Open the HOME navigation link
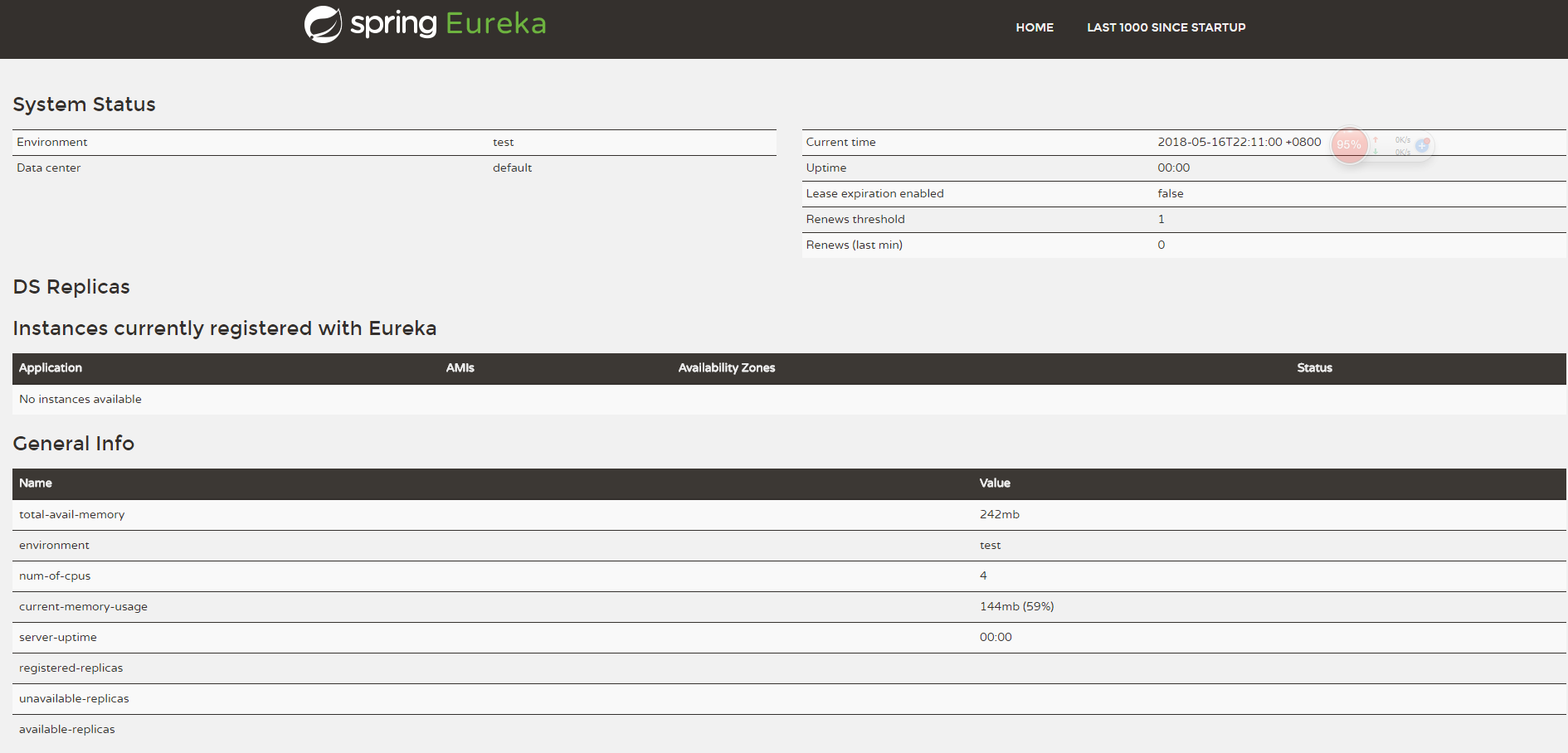This screenshot has height=753, width=1568. coord(1035,27)
